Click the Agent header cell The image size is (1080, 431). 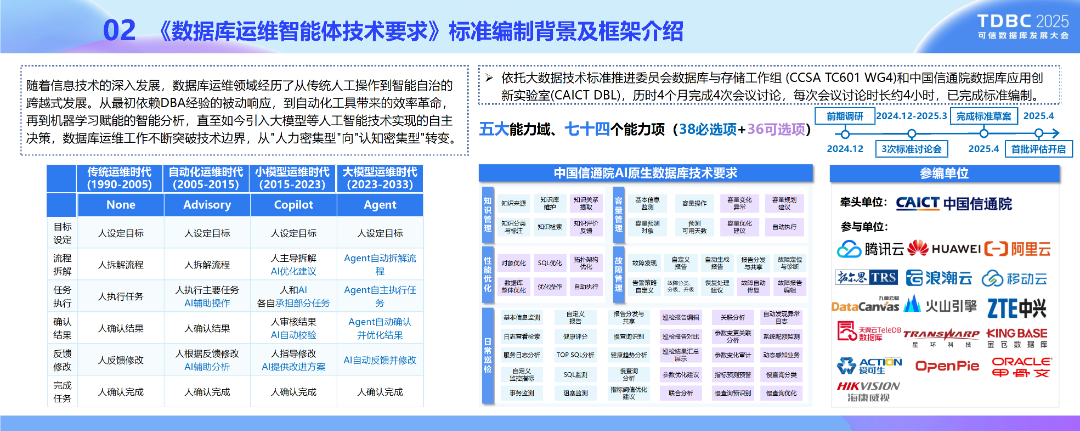tap(380, 205)
